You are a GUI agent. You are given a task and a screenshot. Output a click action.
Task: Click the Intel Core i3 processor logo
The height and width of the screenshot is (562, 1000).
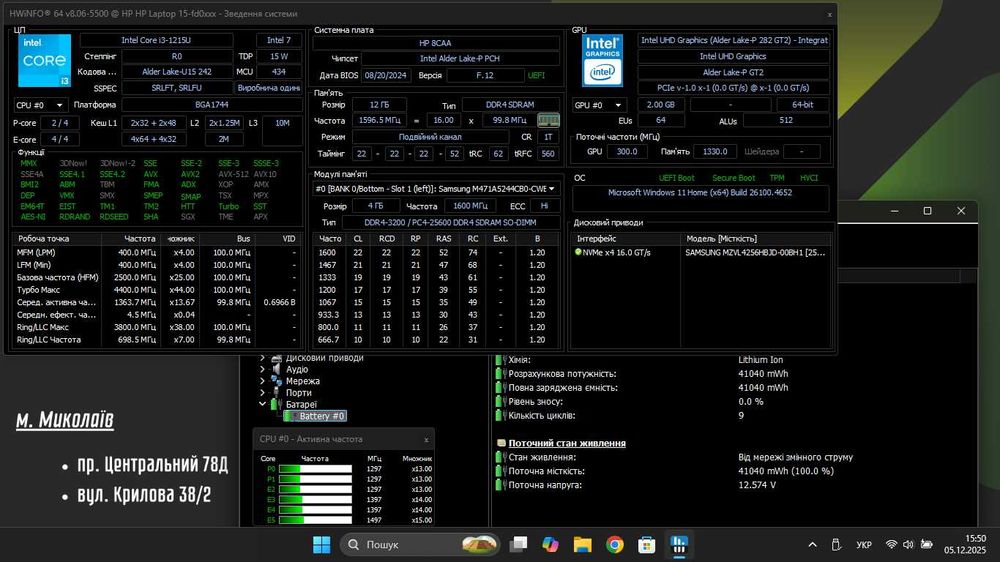coord(44,61)
